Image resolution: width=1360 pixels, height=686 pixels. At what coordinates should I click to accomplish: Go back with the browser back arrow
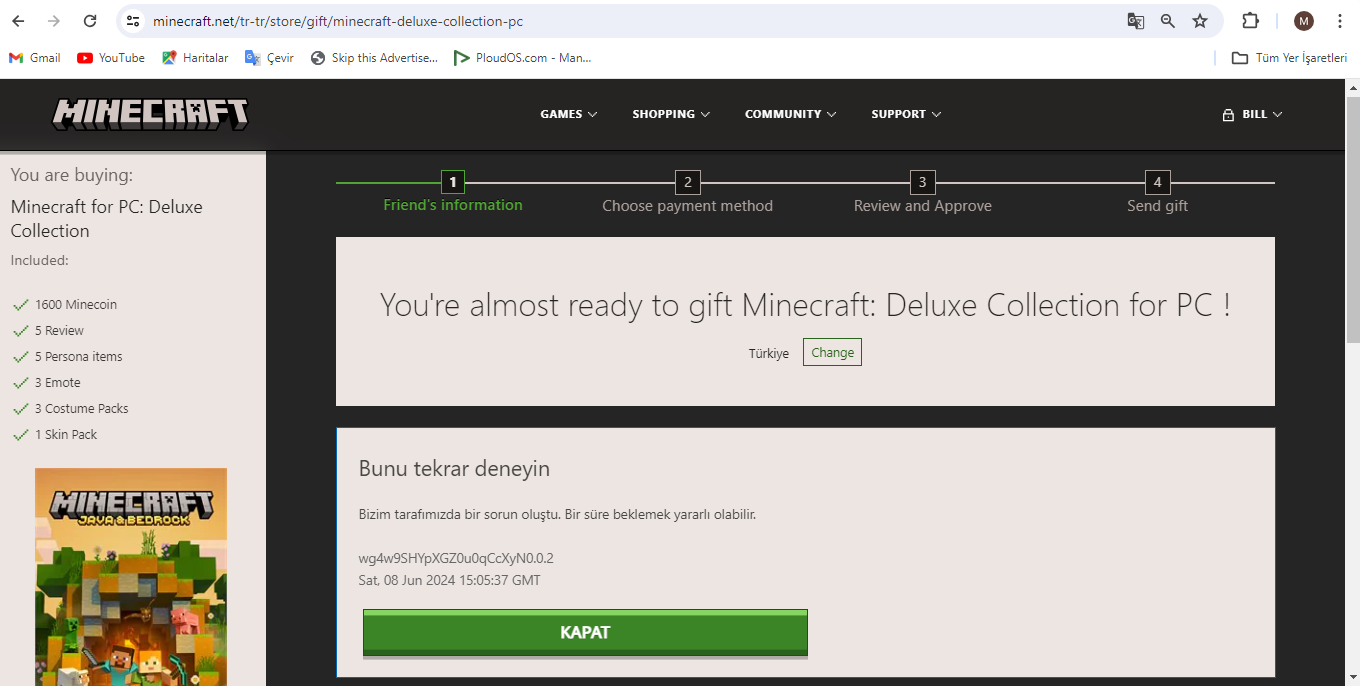pos(18,21)
